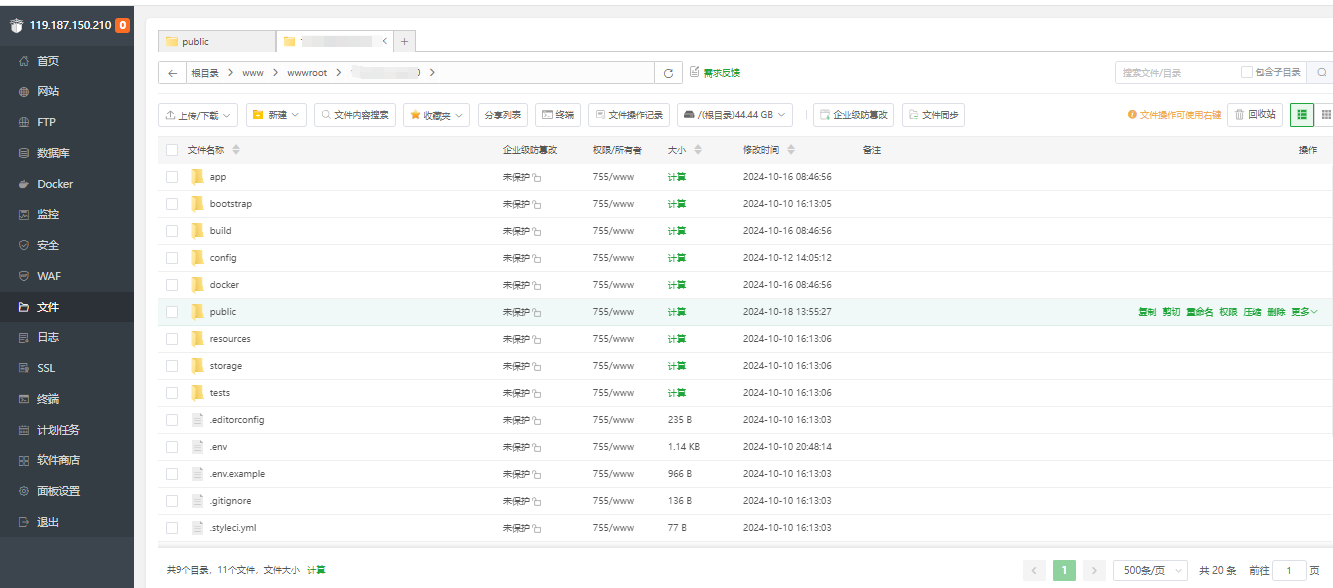Open 网站 in the sidebar

67,91
